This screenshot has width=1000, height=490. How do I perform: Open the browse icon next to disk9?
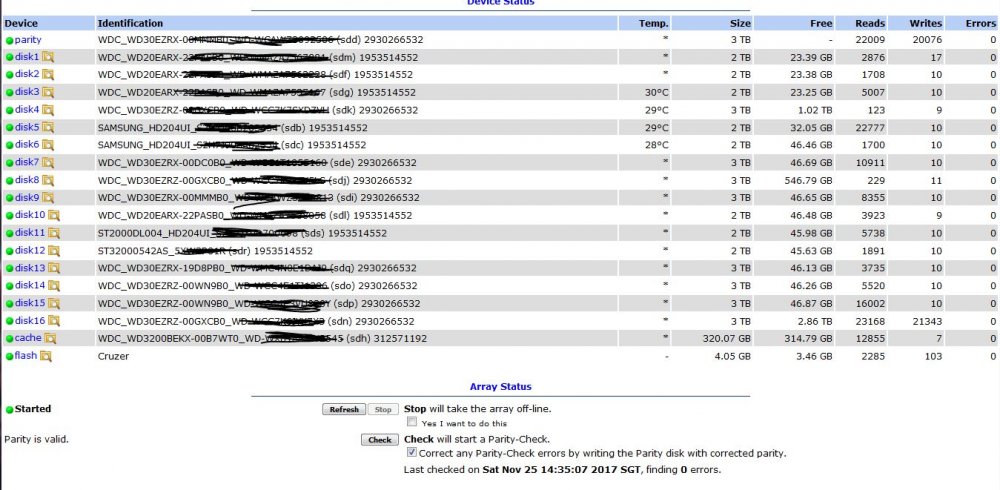48,198
